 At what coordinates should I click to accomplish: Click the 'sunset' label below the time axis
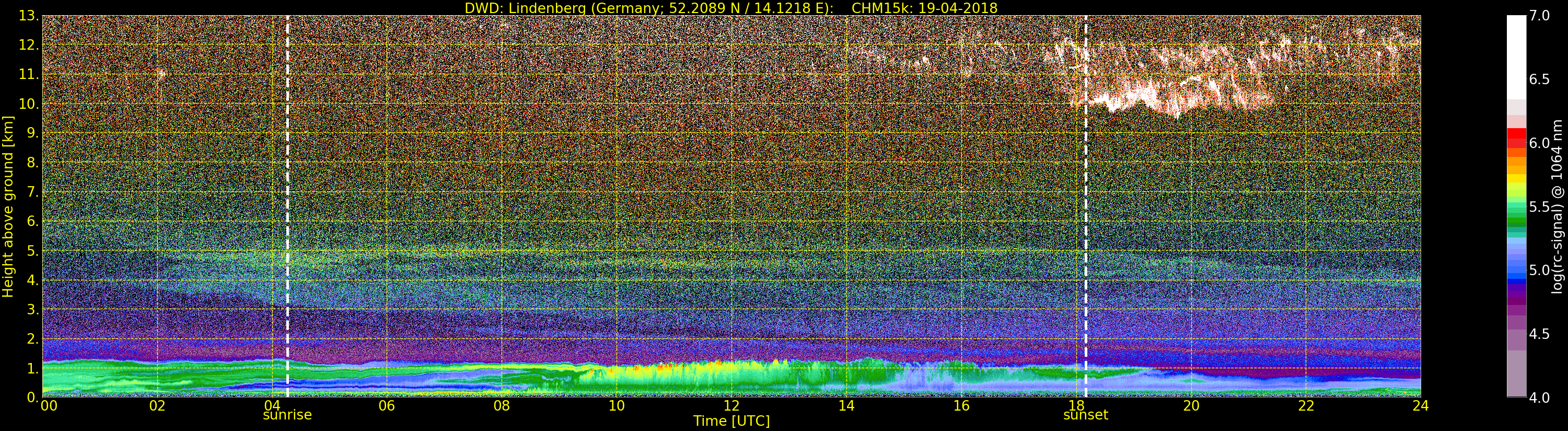click(x=1085, y=415)
